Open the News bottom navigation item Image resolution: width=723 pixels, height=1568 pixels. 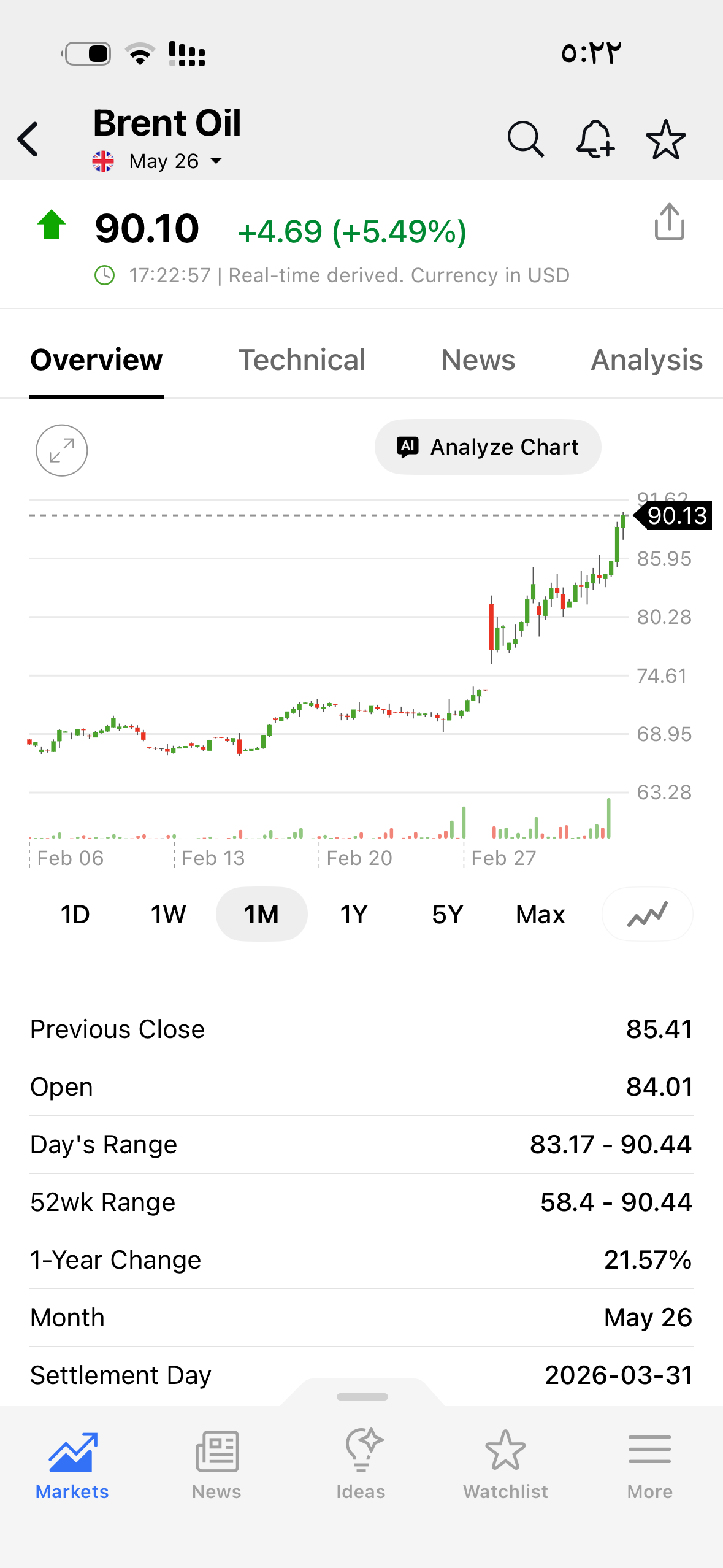pos(216,1465)
